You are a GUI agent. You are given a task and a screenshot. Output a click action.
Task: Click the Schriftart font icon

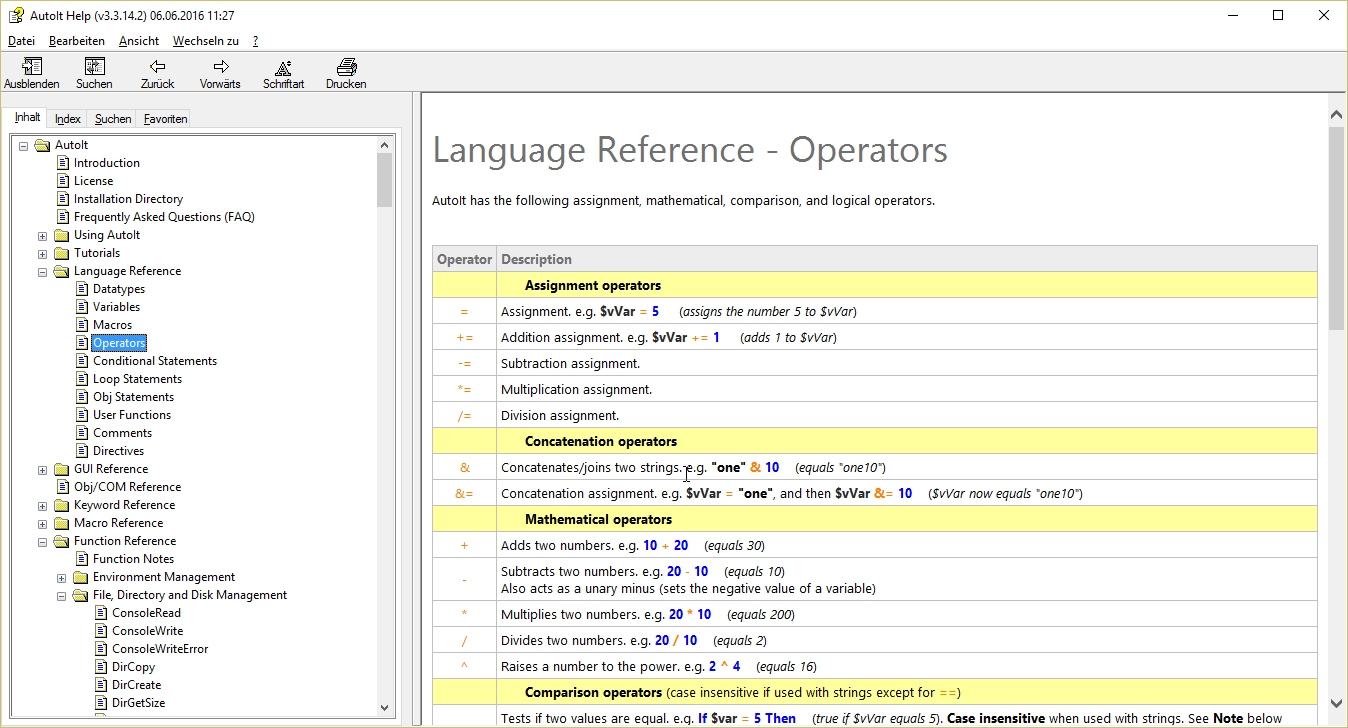[x=284, y=67]
